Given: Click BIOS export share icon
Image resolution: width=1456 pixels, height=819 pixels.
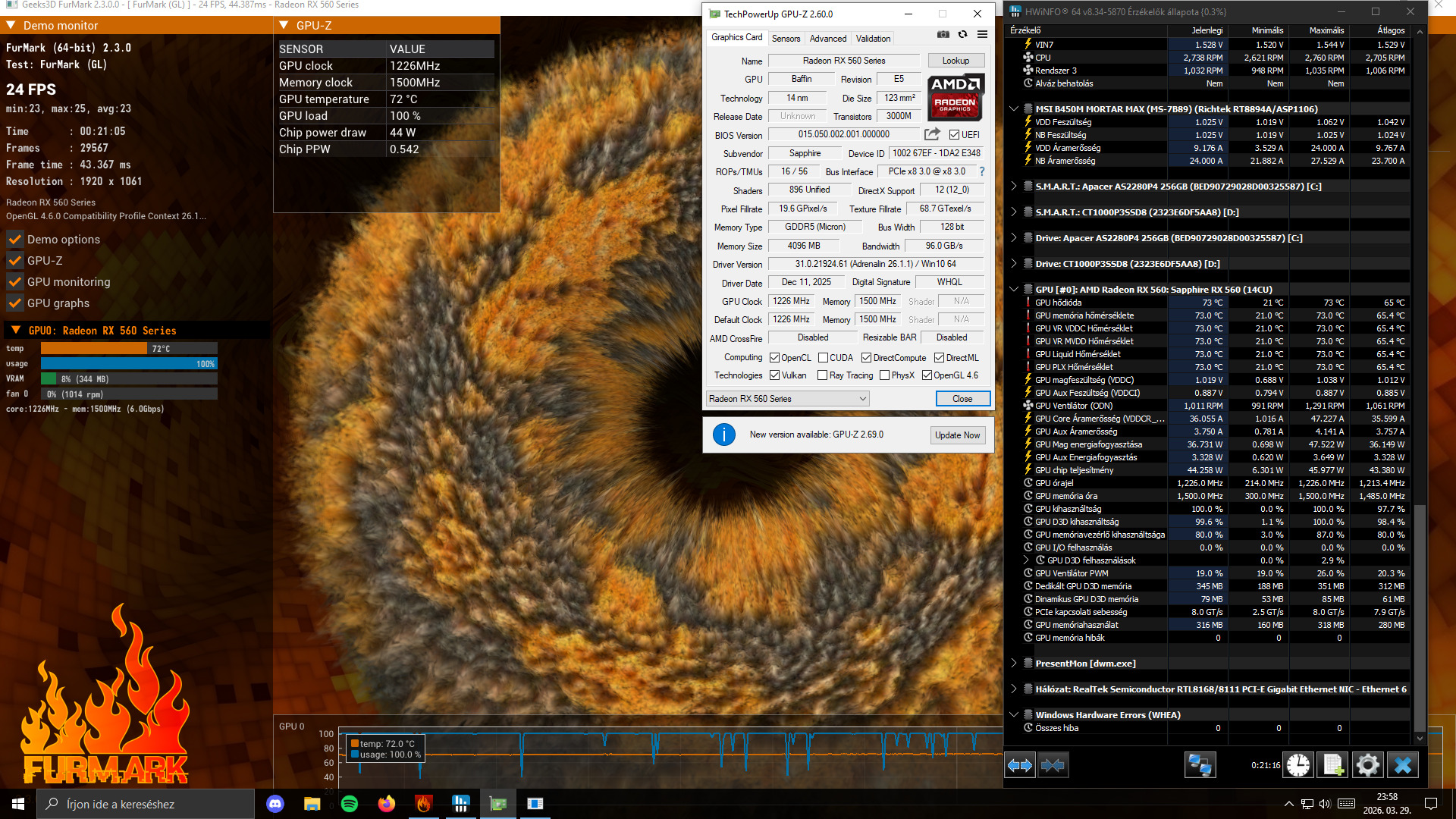Looking at the screenshot, I should [932, 134].
